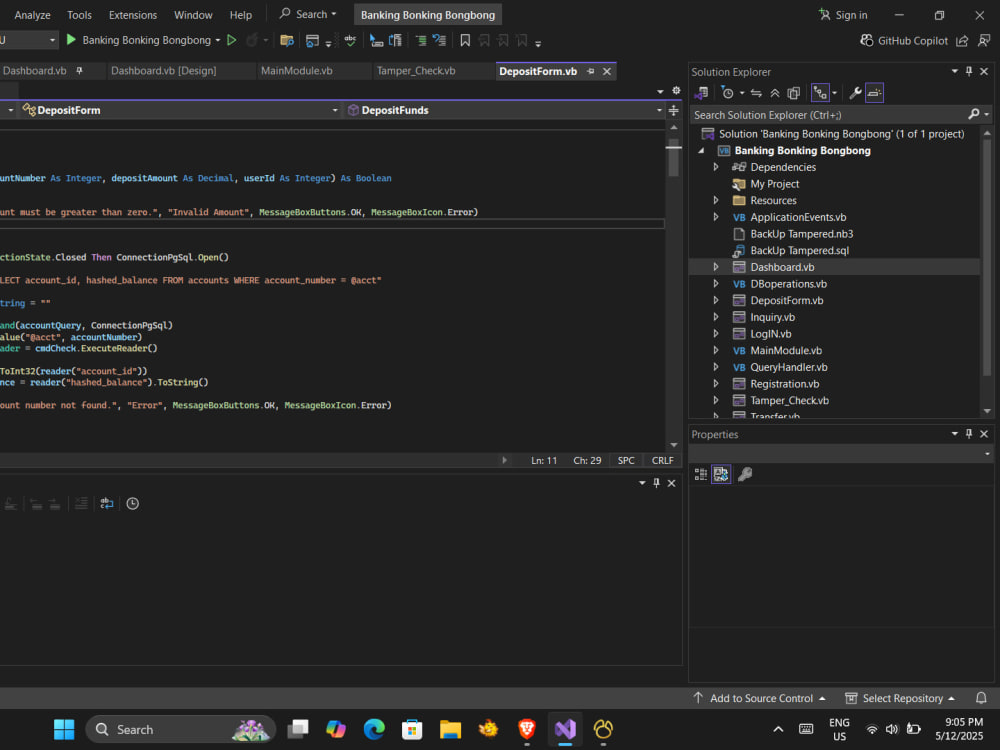The image size is (1000, 750).
Task: Pin the Solution Explorer panel
Action: click(x=969, y=71)
